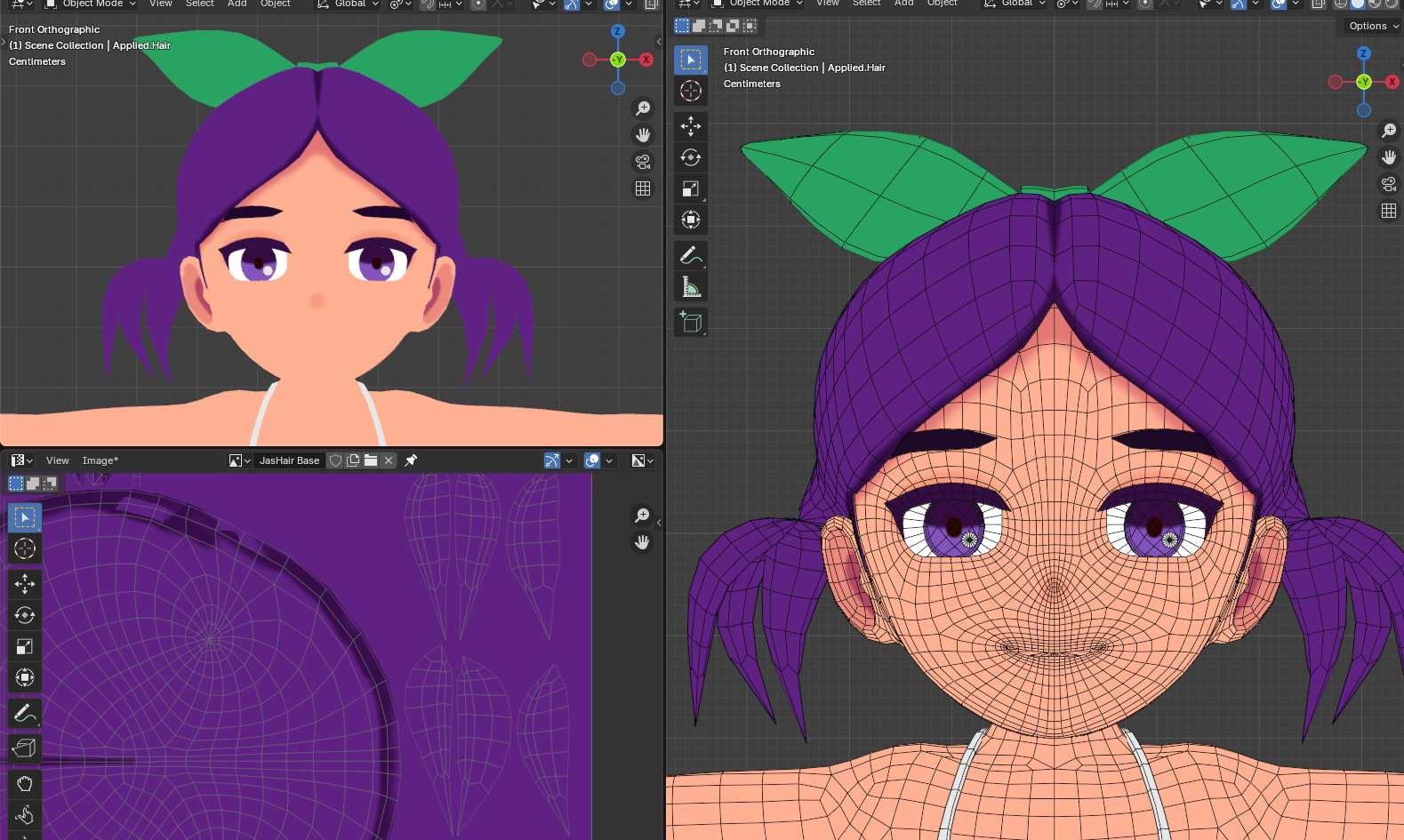The image size is (1404, 840).
Task: Switch perspective/orthographic in left viewport
Action: pyautogui.click(x=643, y=188)
